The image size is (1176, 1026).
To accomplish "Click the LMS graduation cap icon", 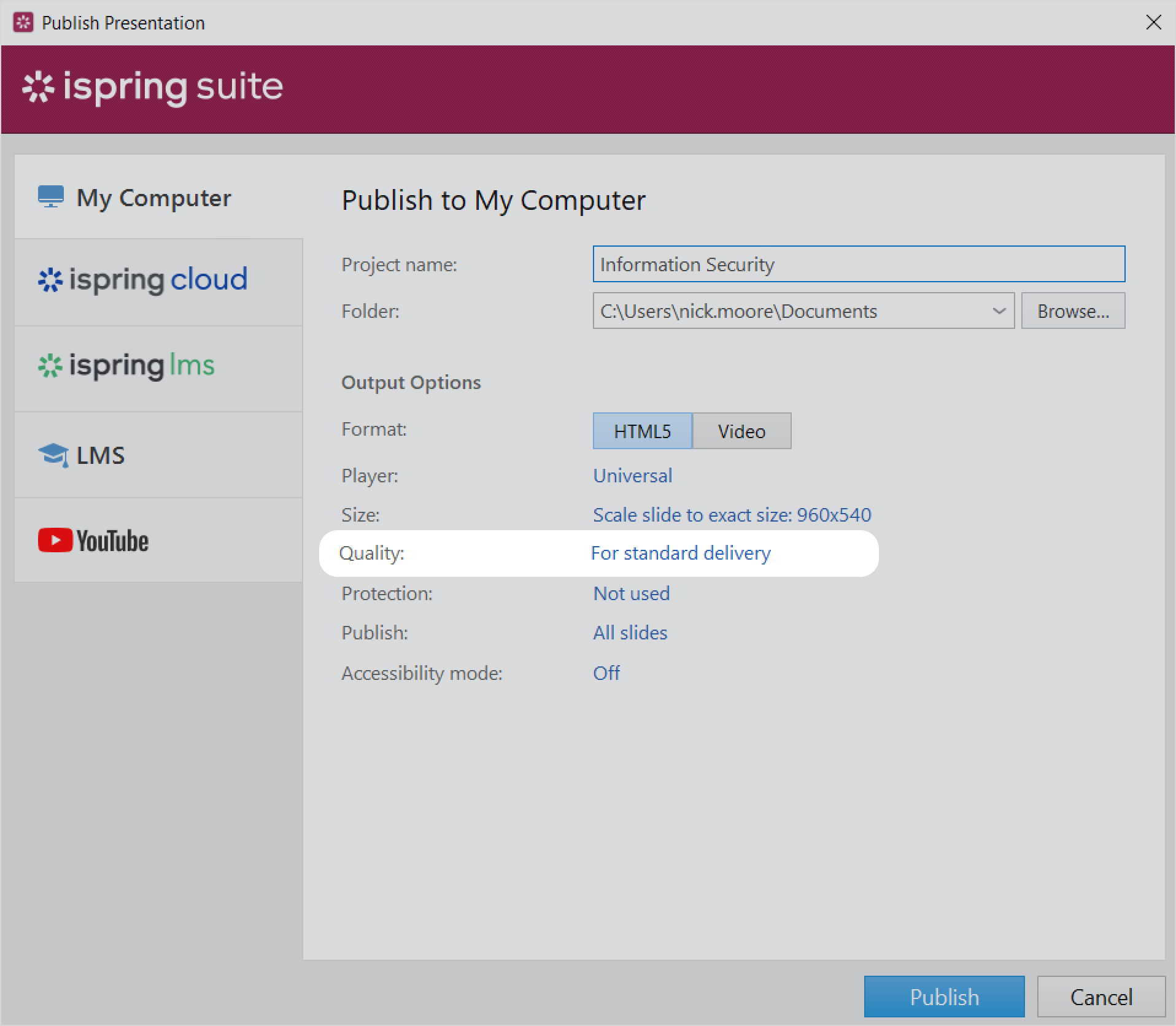I will pyautogui.click(x=53, y=455).
